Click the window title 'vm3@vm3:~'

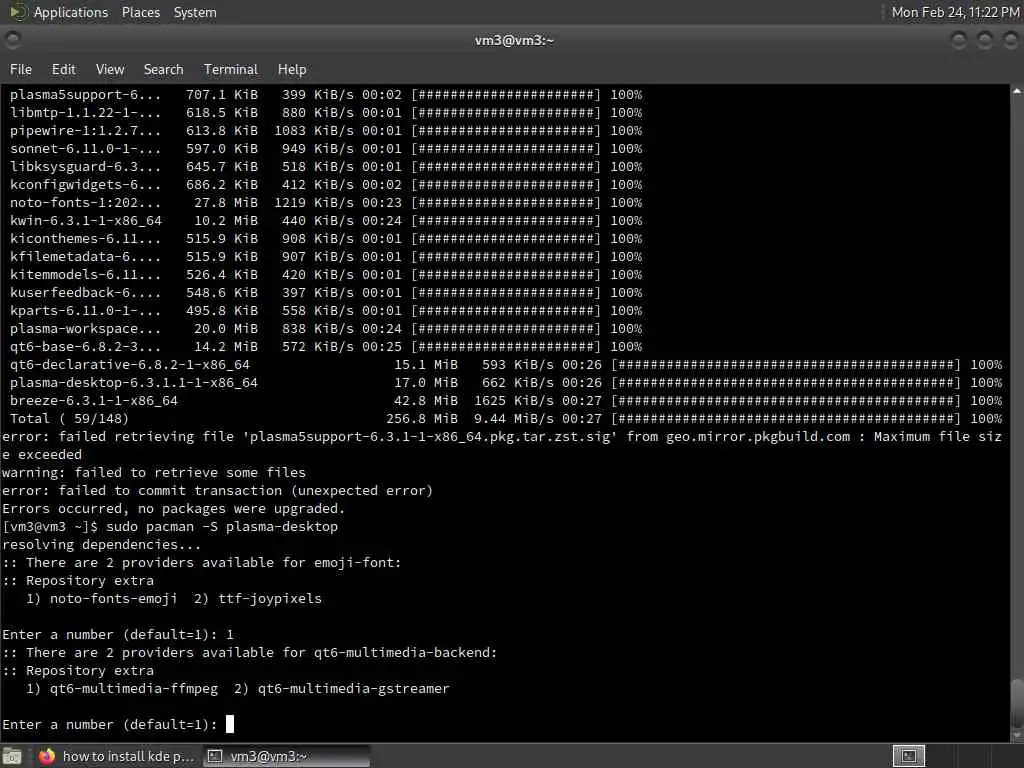point(514,40)
